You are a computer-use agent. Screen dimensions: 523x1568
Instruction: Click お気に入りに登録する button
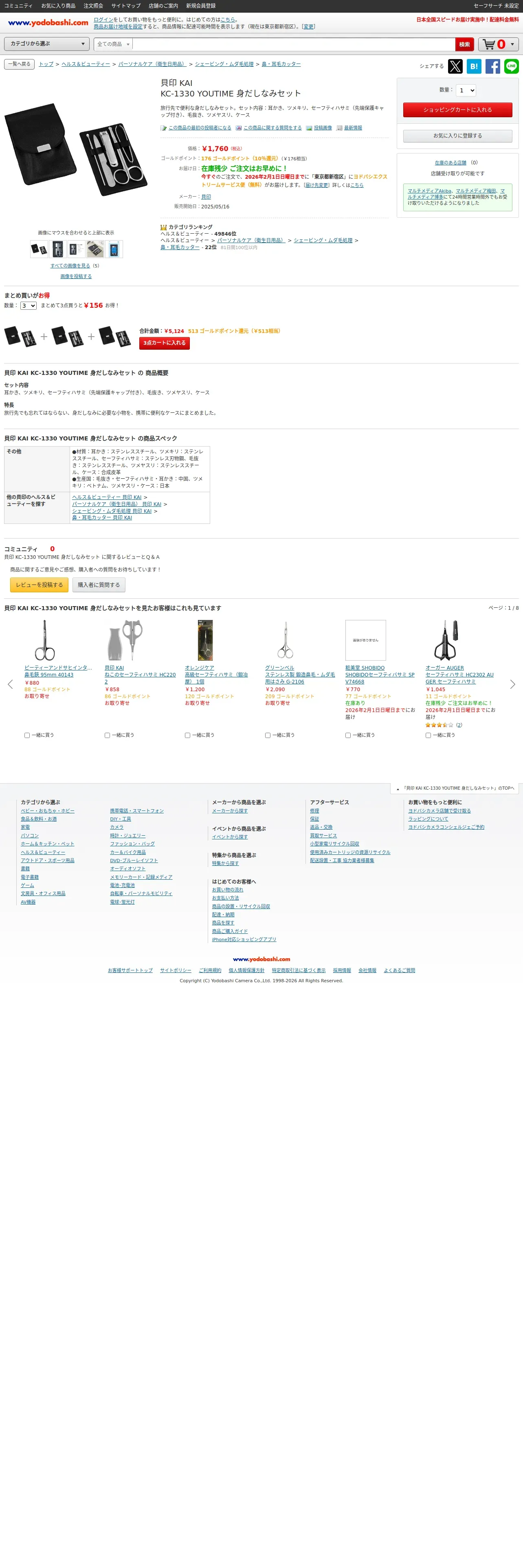point(457,136)
